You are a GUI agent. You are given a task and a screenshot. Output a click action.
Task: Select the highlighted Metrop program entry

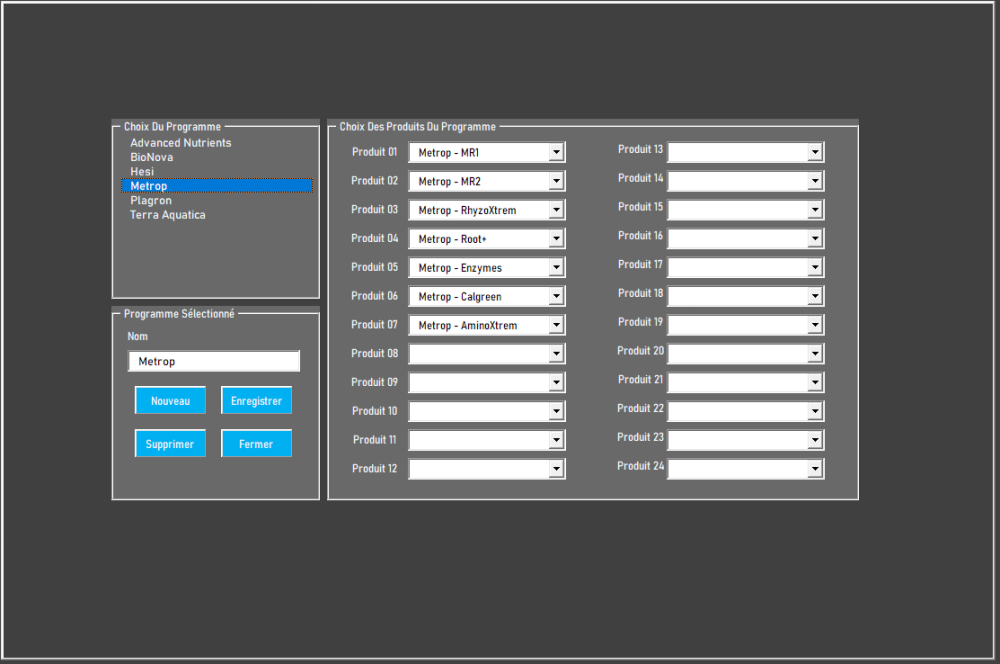(217, 186)
